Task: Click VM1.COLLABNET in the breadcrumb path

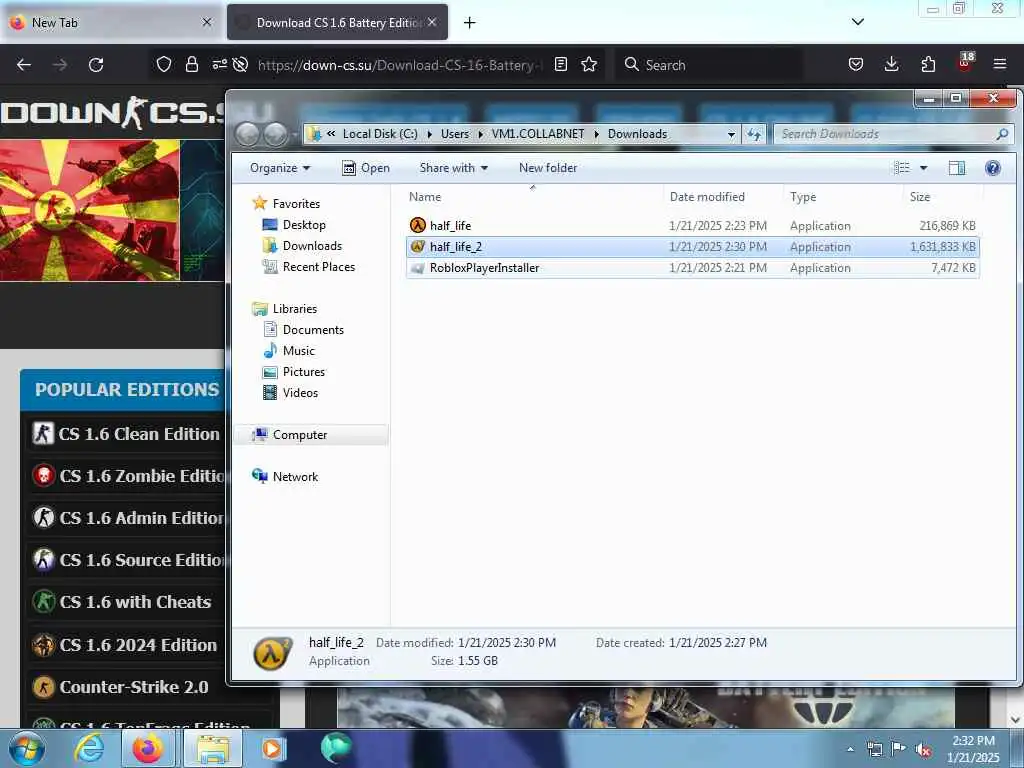Action: 538,134
